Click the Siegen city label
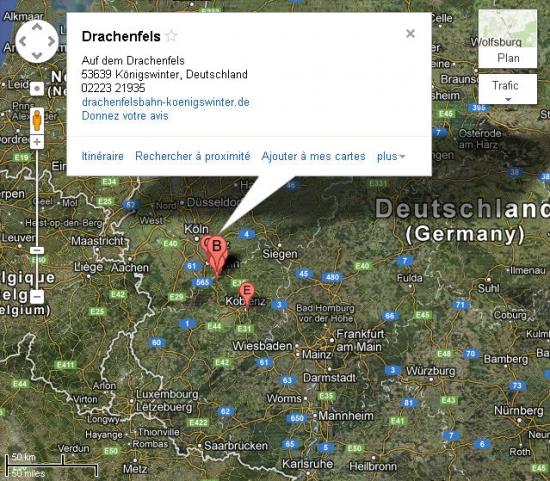 tap(280, 254)
